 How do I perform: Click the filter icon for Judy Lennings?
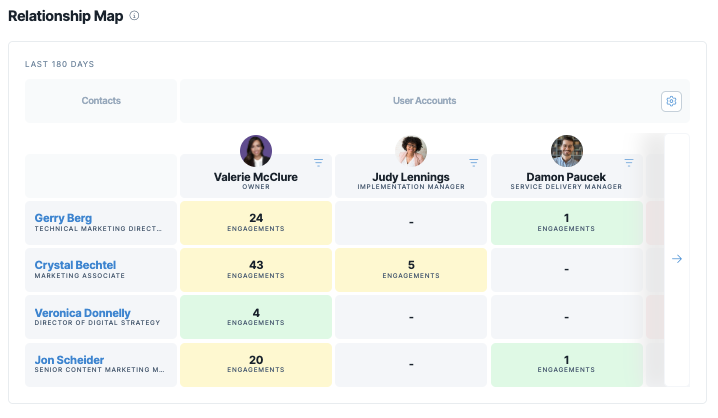pyautogui.click(x=473, y=163)
